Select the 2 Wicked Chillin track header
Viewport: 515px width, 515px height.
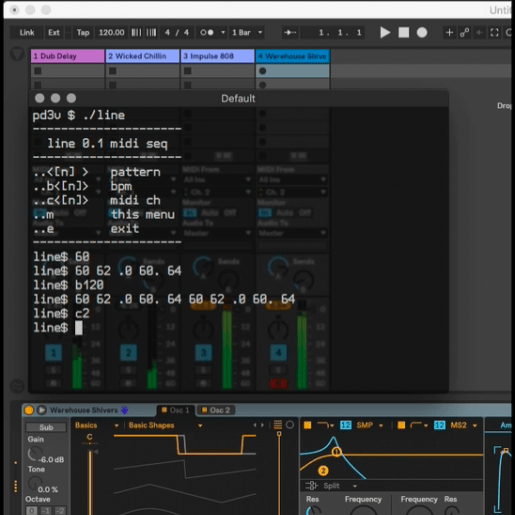click(x=143, y=56)
